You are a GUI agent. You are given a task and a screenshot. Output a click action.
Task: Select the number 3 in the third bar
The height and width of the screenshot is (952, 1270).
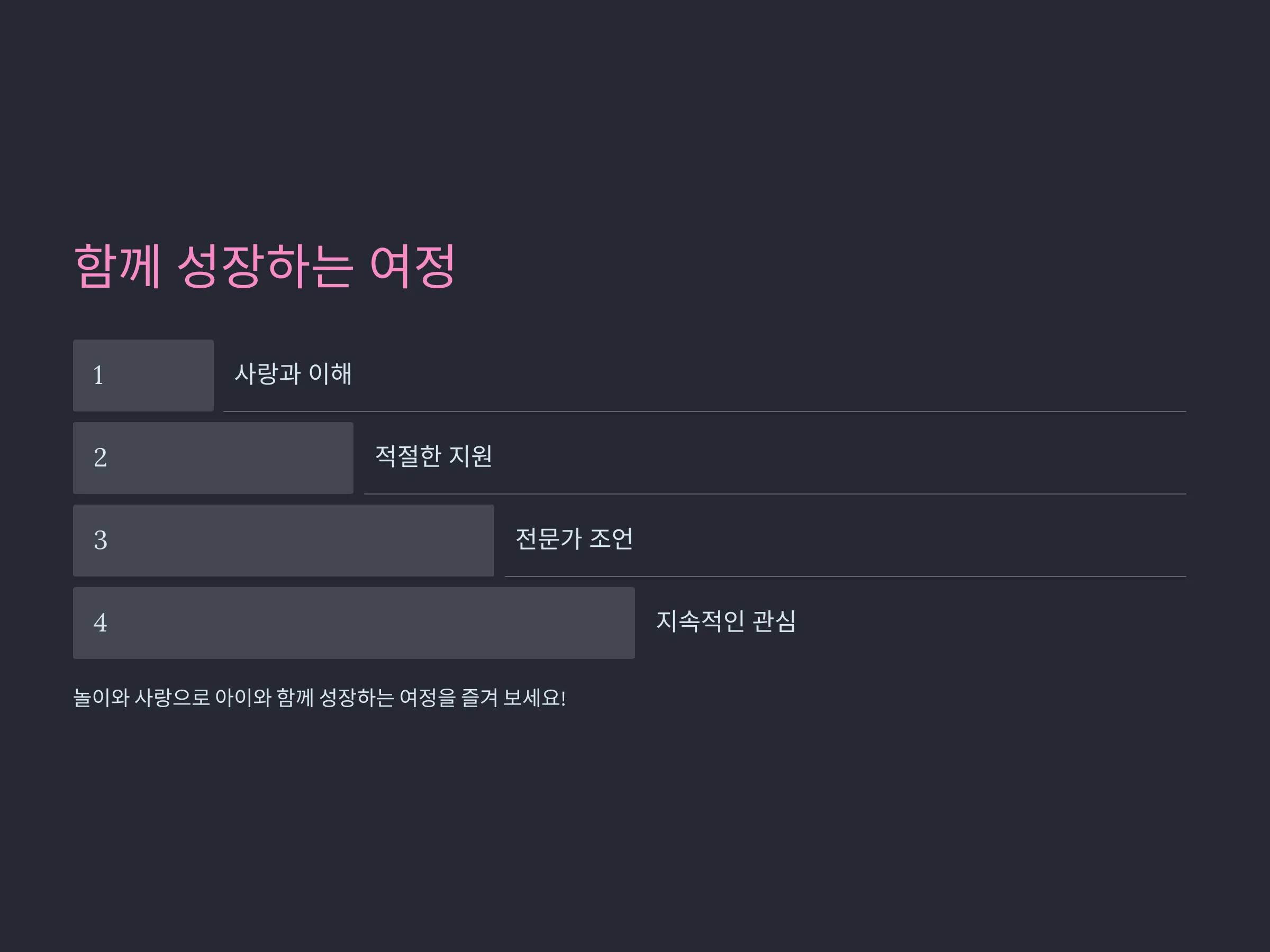click(x=100, y=541)
